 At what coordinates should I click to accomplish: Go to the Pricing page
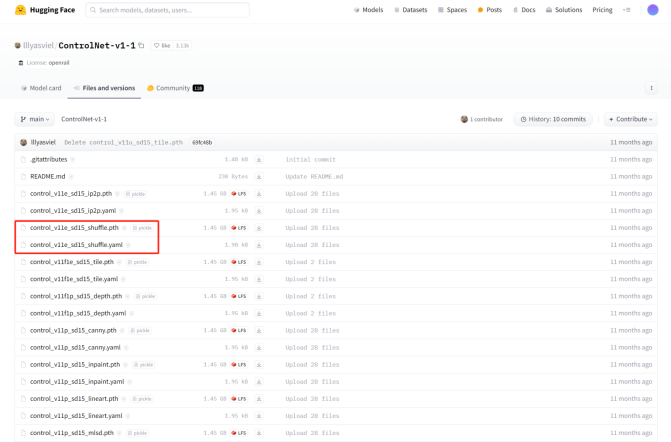(602, 10)
